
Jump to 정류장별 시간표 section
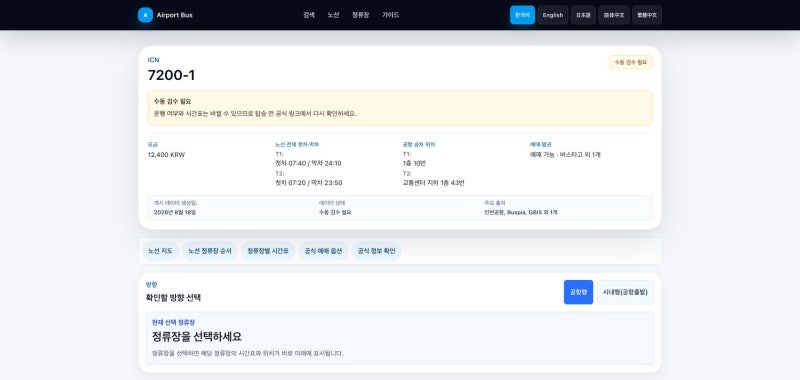(x=268, y=251)
